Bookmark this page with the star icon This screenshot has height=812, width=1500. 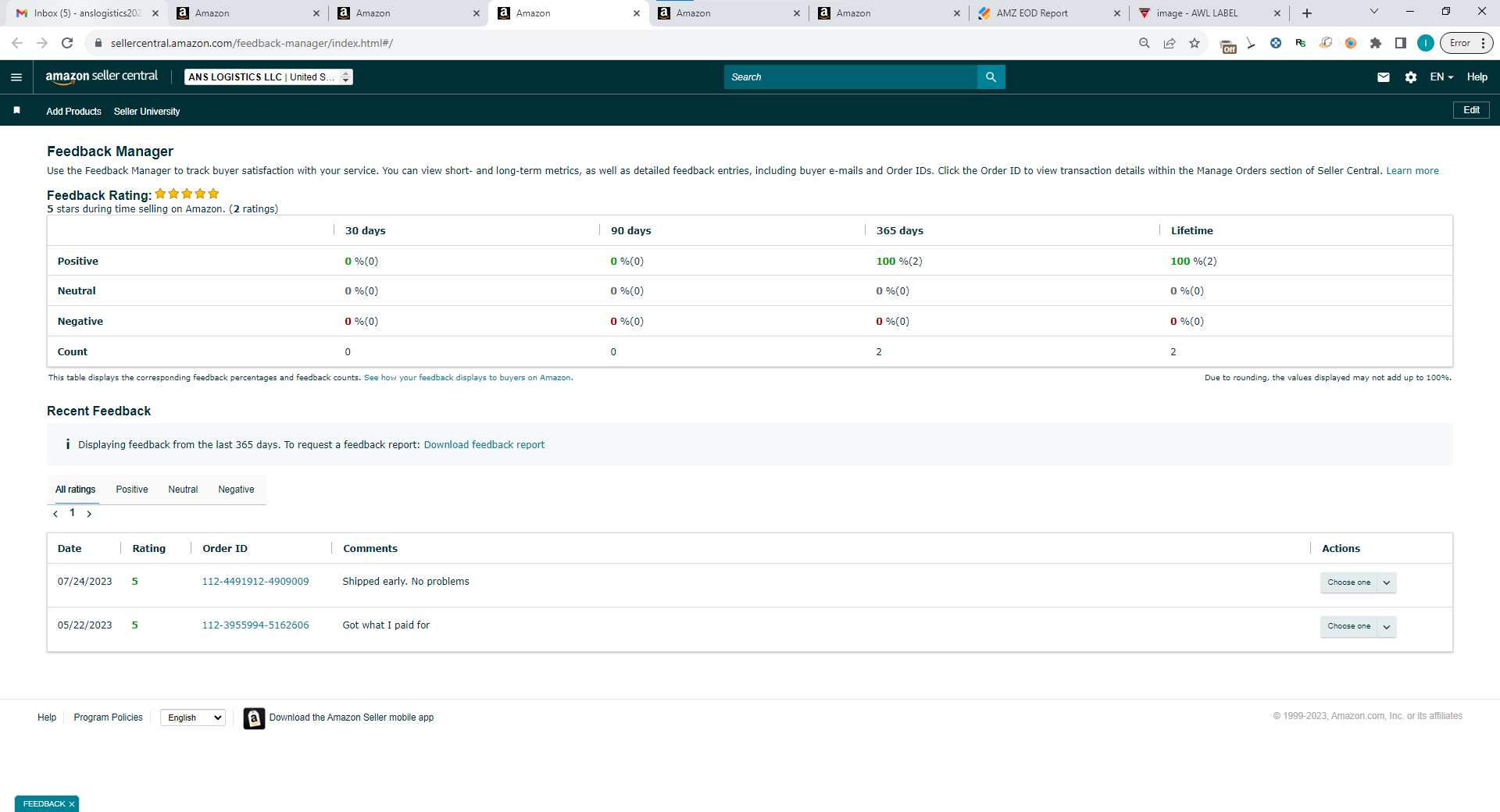coord(1195,43)
